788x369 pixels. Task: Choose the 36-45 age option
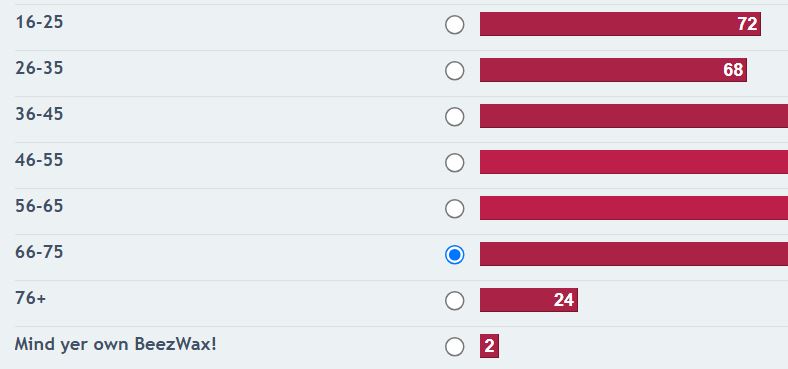pyautogui.click(x=454, y=117)
